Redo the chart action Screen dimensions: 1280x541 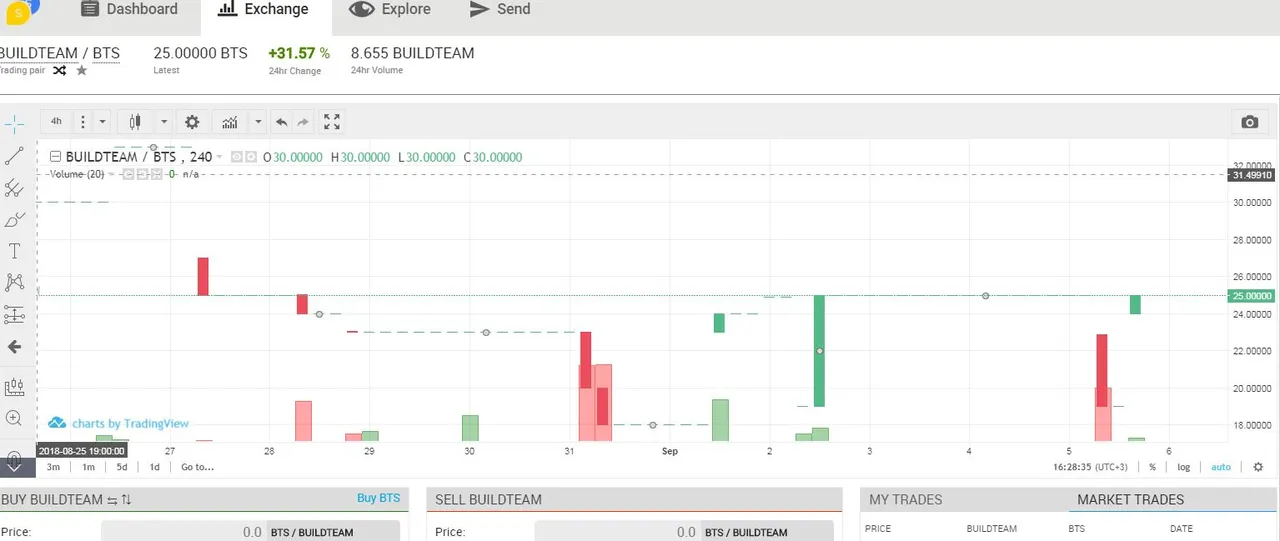tap(304, 122)
